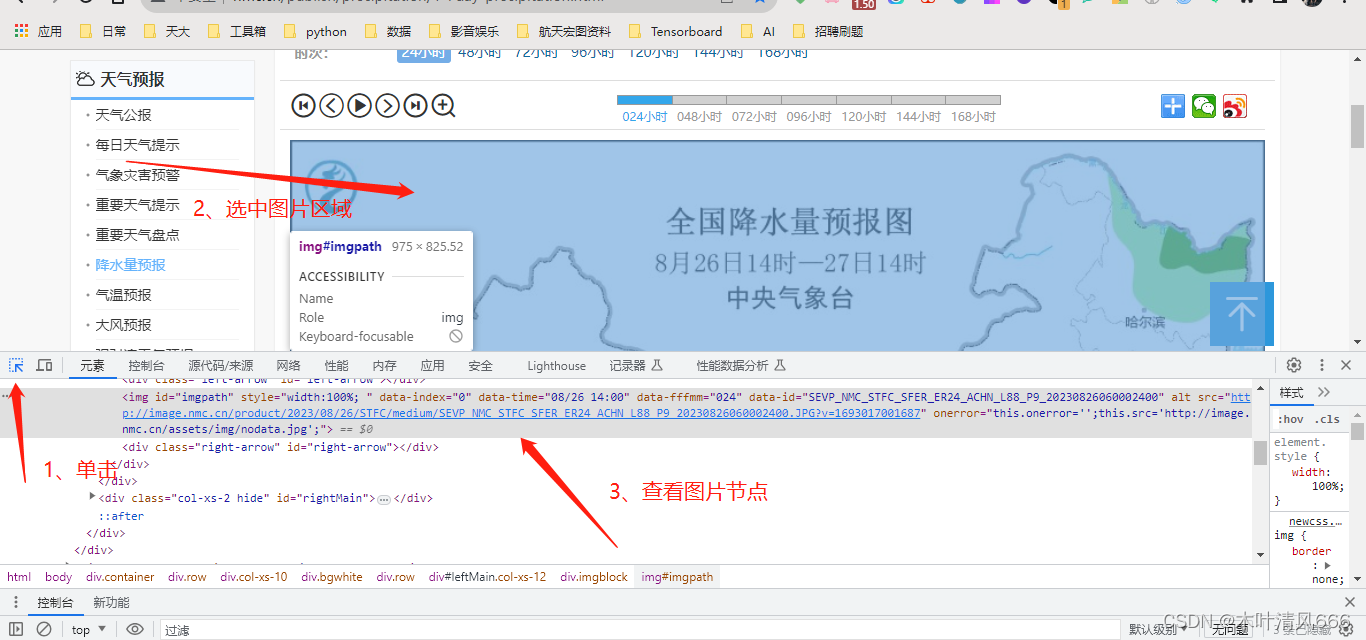Jump to last forecast frame
The image size is (1366, 640).
coord(415,105)
